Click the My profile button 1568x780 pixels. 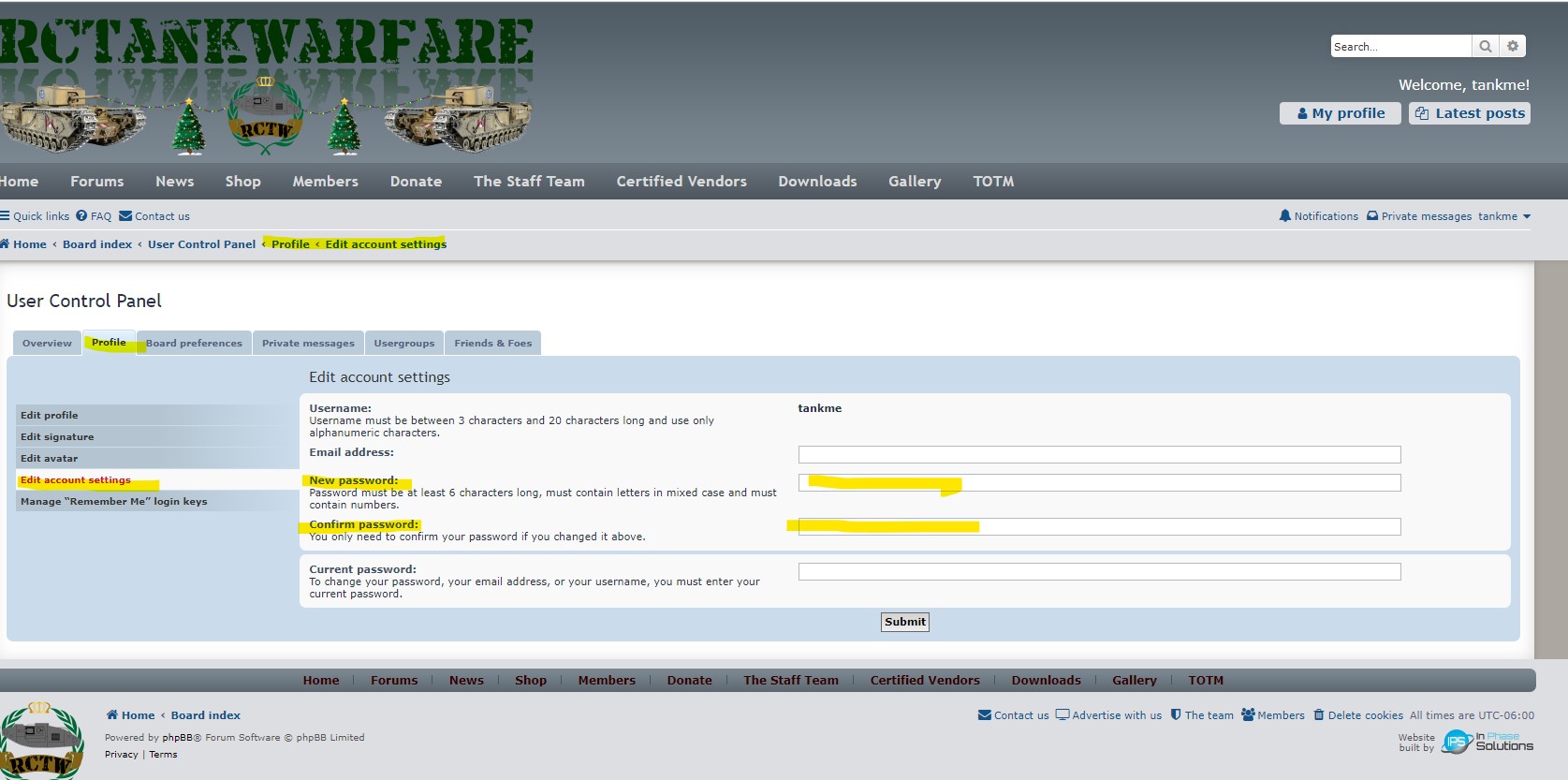1340,113
